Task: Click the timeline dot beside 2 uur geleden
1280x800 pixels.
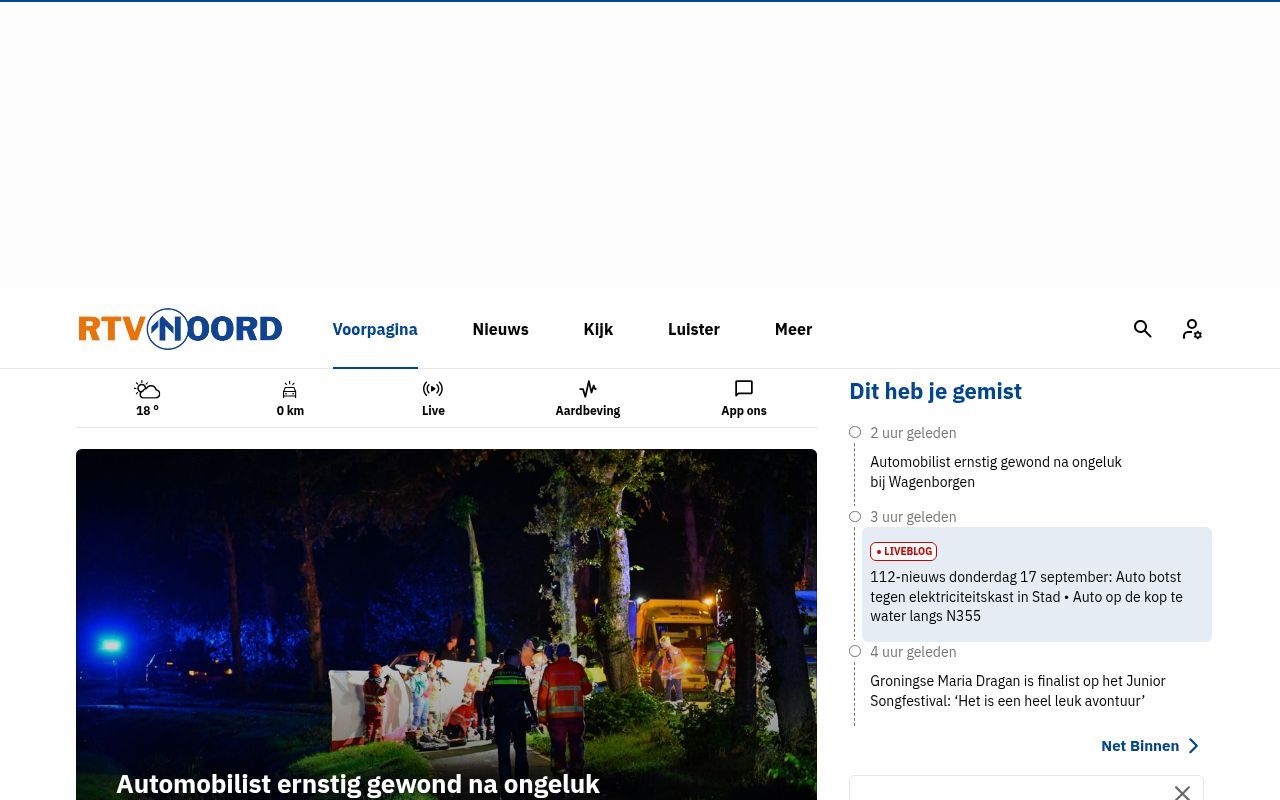Action: (x=855, y=432)
